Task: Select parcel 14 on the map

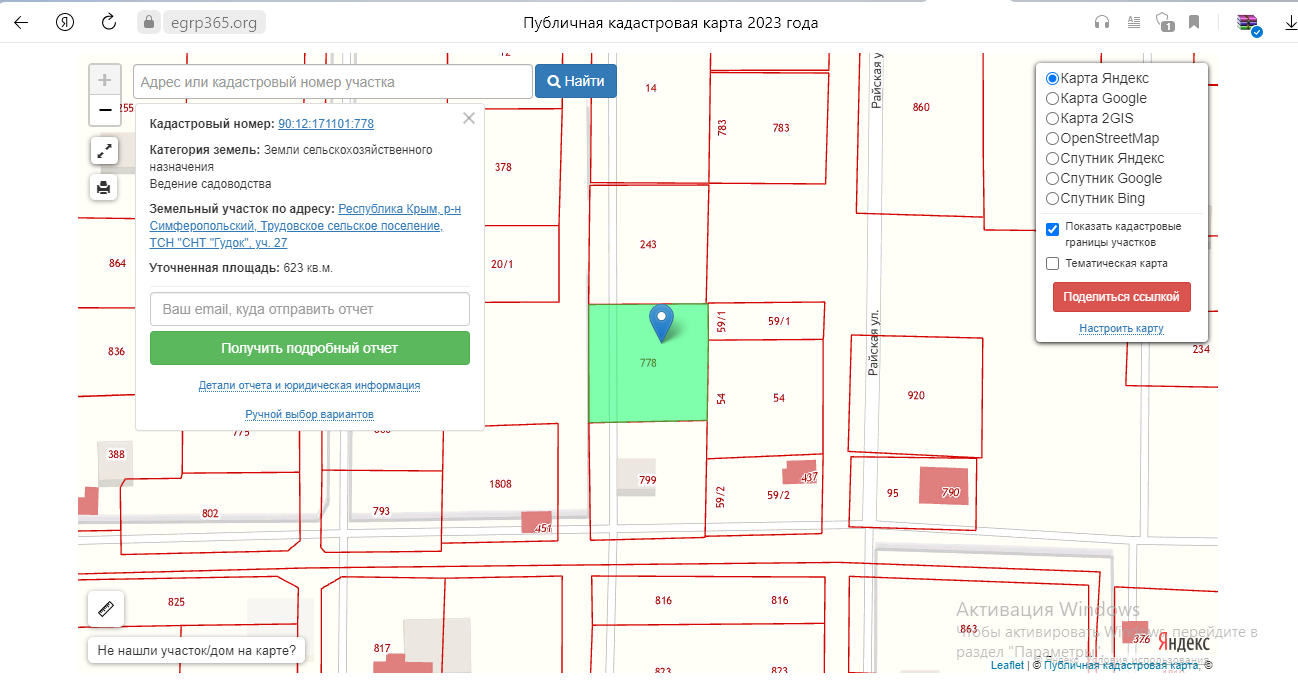Action: click(x=651, y=88)
